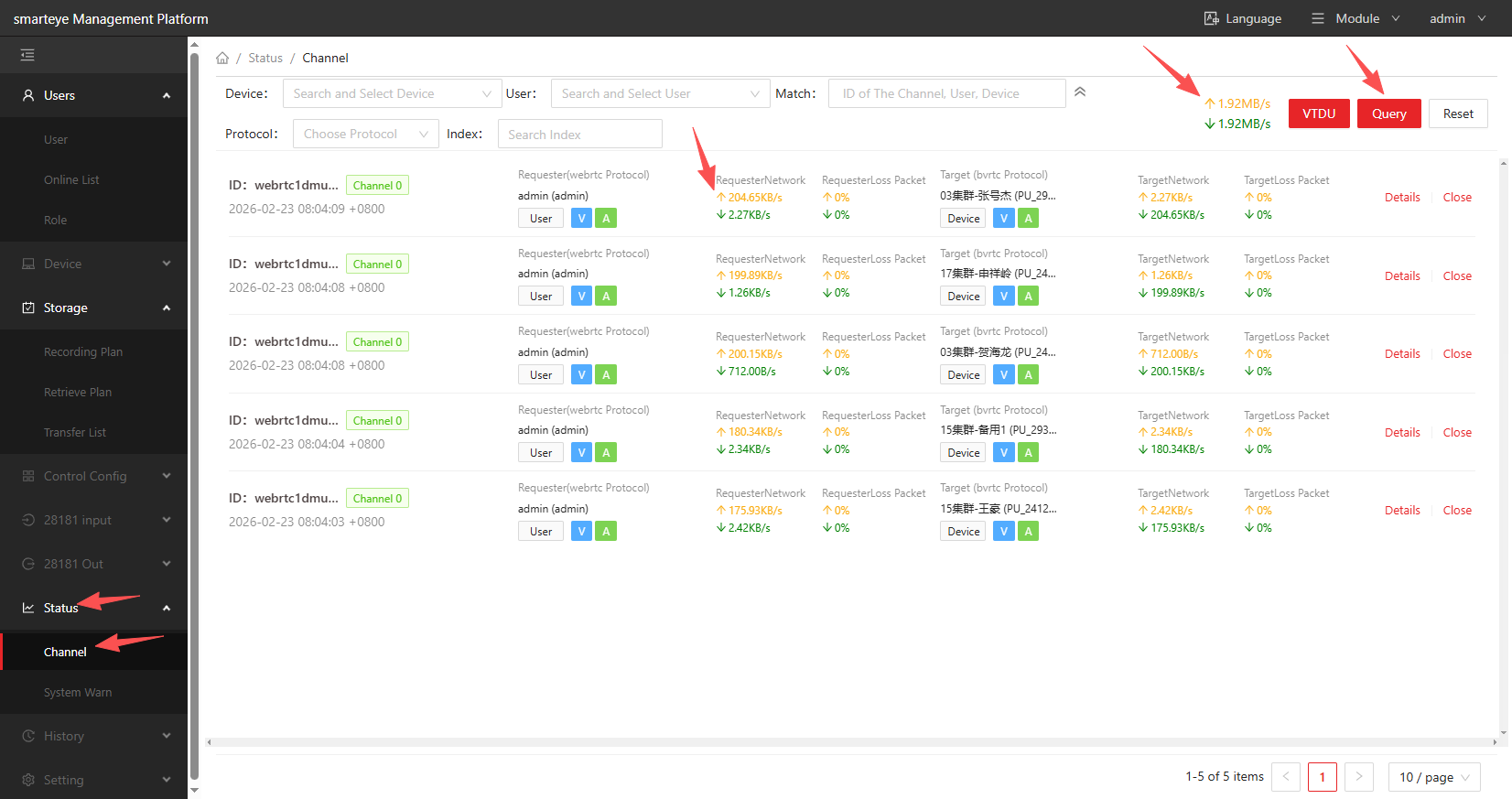1512x799 pixels.
Task: Click the blue V icon under first Requester
Action: (581, 218)
